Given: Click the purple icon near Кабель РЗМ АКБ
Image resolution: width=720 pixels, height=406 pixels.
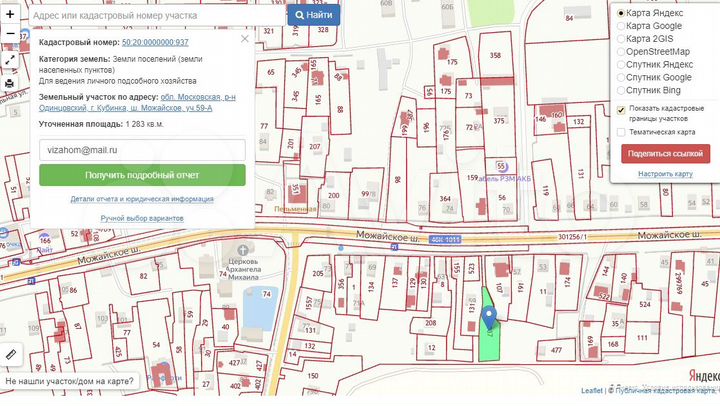Looking at the screenshot, I should coord(501,166).
